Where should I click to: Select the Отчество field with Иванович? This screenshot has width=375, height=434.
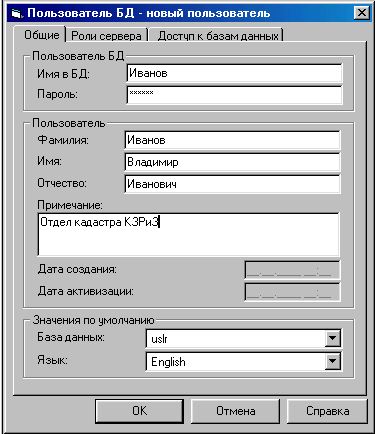click(232, 184)
